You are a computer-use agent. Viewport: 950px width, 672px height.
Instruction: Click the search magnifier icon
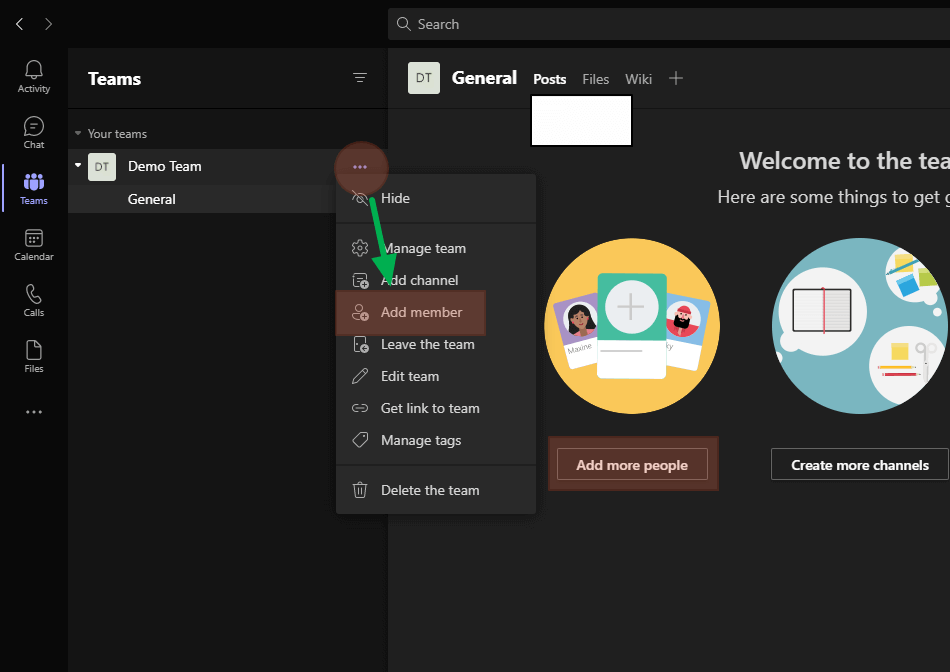[x=404, y=24]
